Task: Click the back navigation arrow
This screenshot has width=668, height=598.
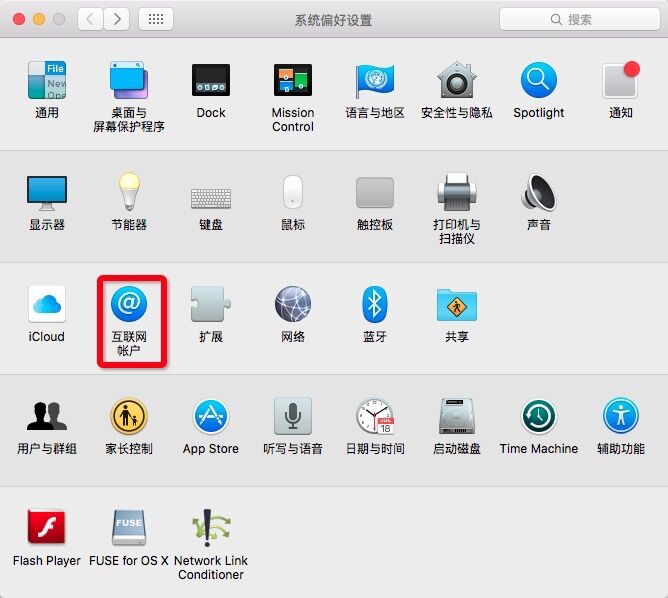Action: pyautogui.click(x=90, y=19)
